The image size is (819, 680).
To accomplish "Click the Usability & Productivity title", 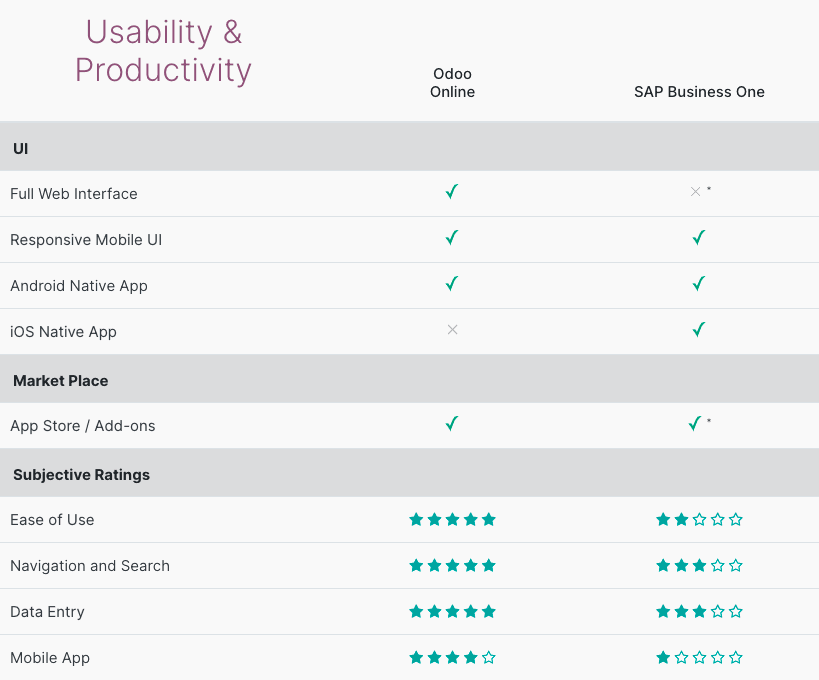I will coord(163,51).
